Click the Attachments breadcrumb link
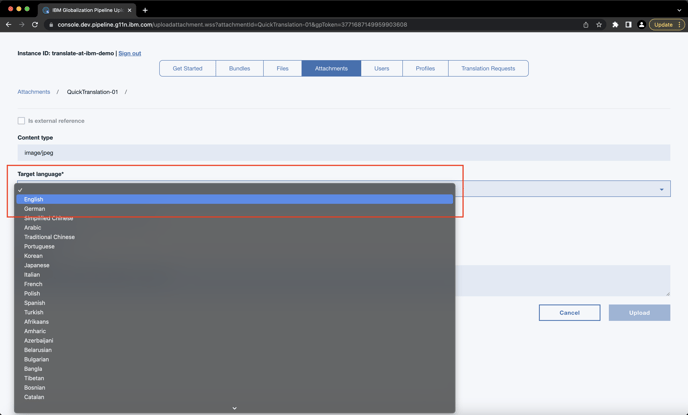 coord(34,92)
